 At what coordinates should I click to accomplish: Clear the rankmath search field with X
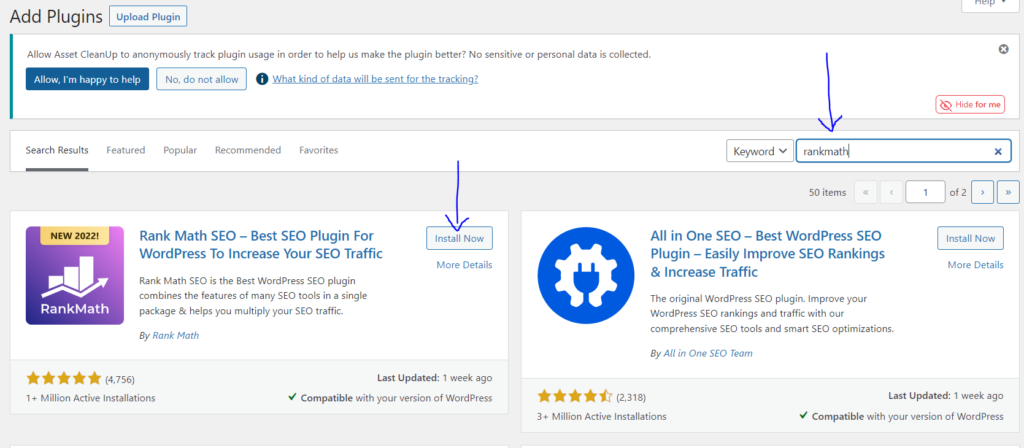click(998, 152)
